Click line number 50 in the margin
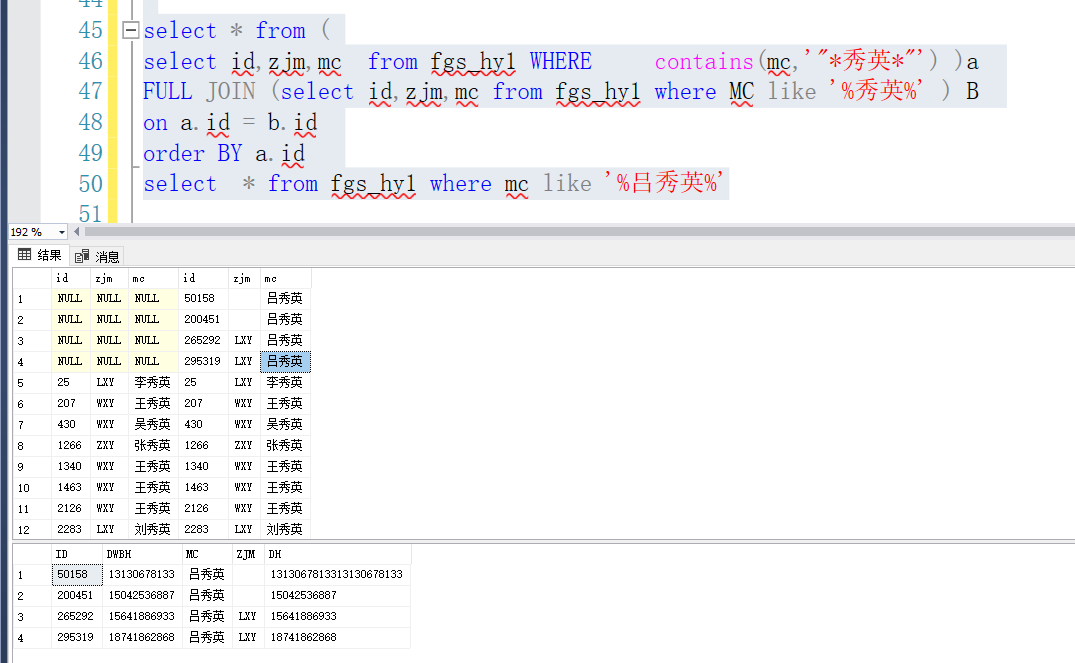The image size is (1075, 663). point(90,184)
